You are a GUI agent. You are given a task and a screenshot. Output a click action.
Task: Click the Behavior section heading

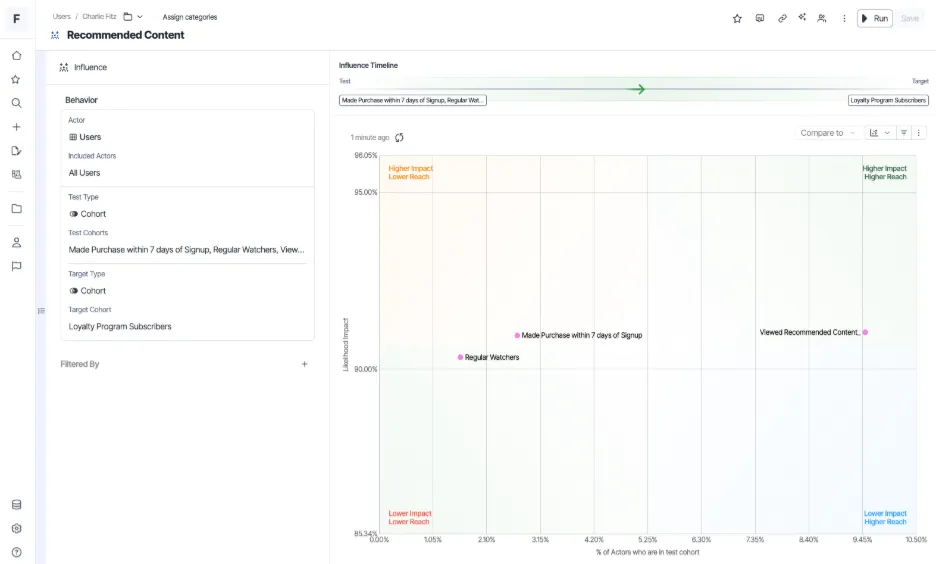click(x=81, y=100)
